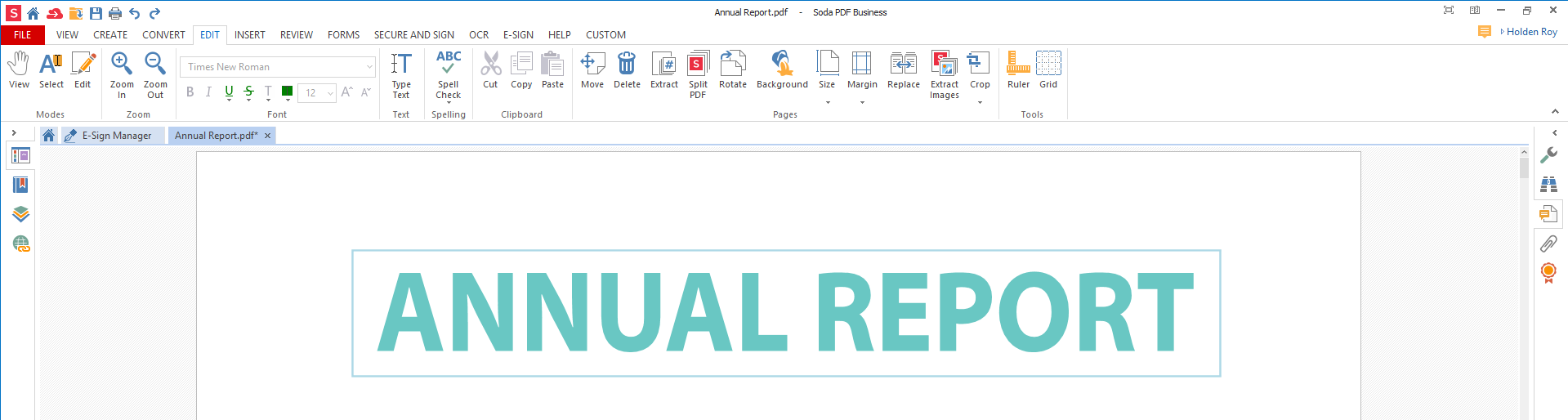This screenshot has width=1568, height=420.
Task: Select the Move pages tool
Action: pos(592,70)
